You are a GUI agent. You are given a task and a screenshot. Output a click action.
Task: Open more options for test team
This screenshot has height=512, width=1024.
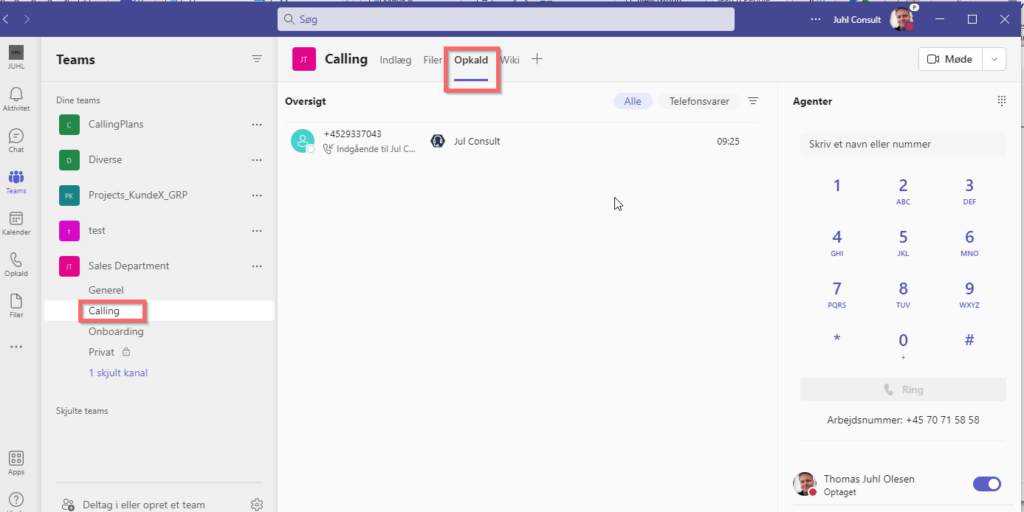(257, 231)
